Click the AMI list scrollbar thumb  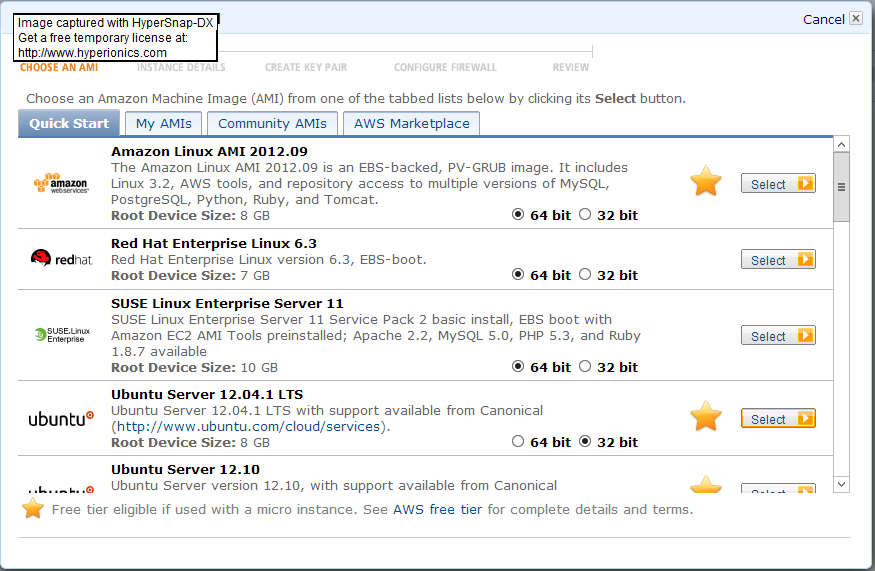pyautogui.click(x=842, y=187)
